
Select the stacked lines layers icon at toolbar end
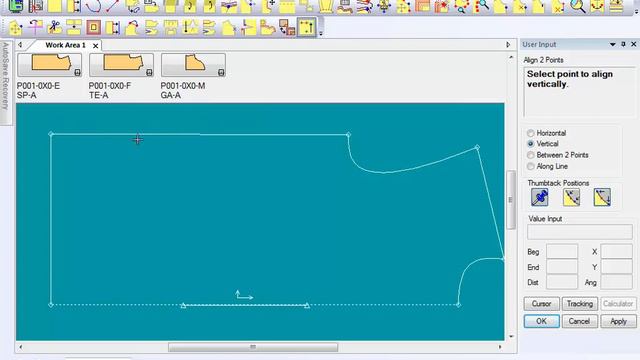616,6
